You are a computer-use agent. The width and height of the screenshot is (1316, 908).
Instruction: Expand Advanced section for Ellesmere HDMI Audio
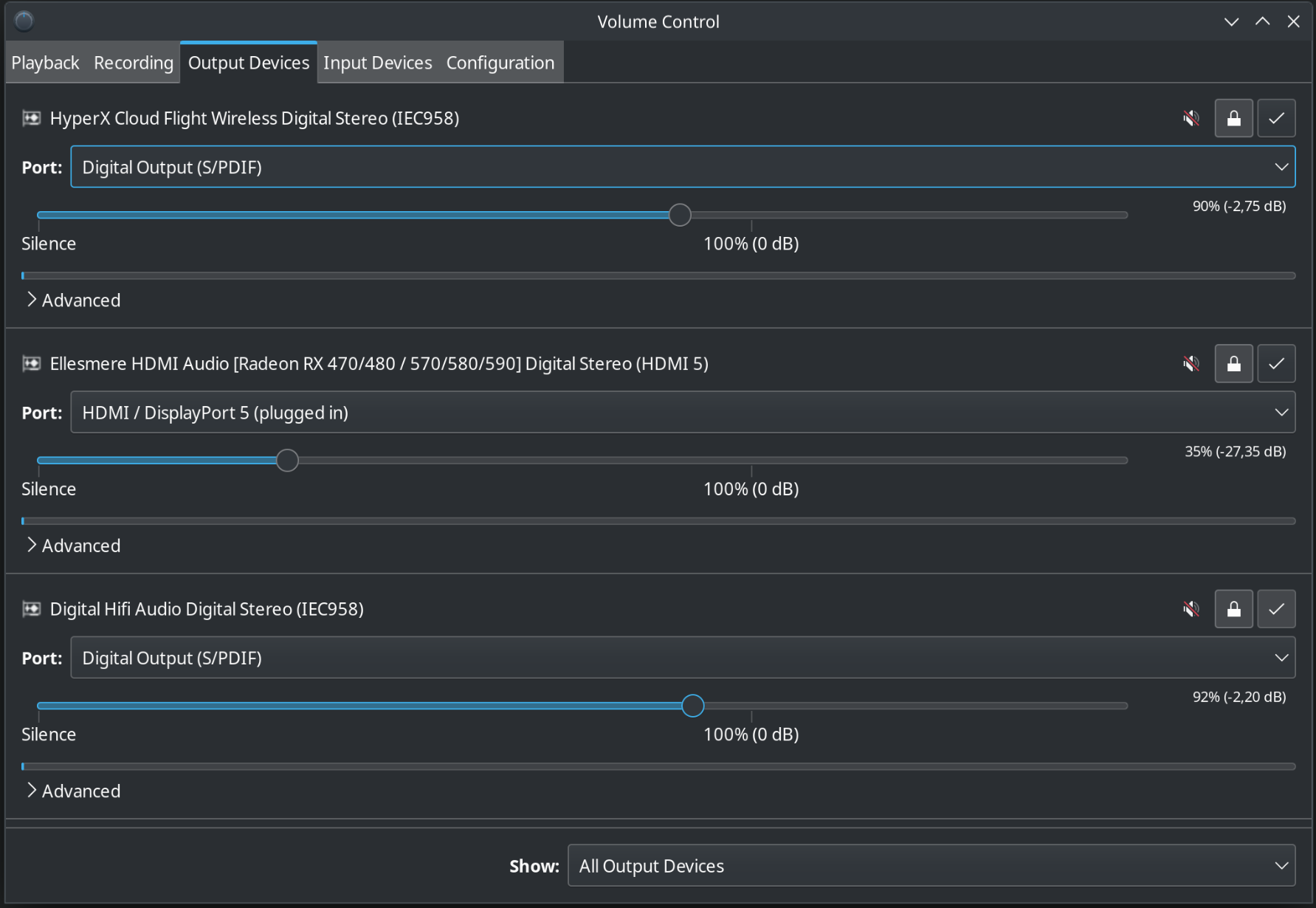pos(73,546)
